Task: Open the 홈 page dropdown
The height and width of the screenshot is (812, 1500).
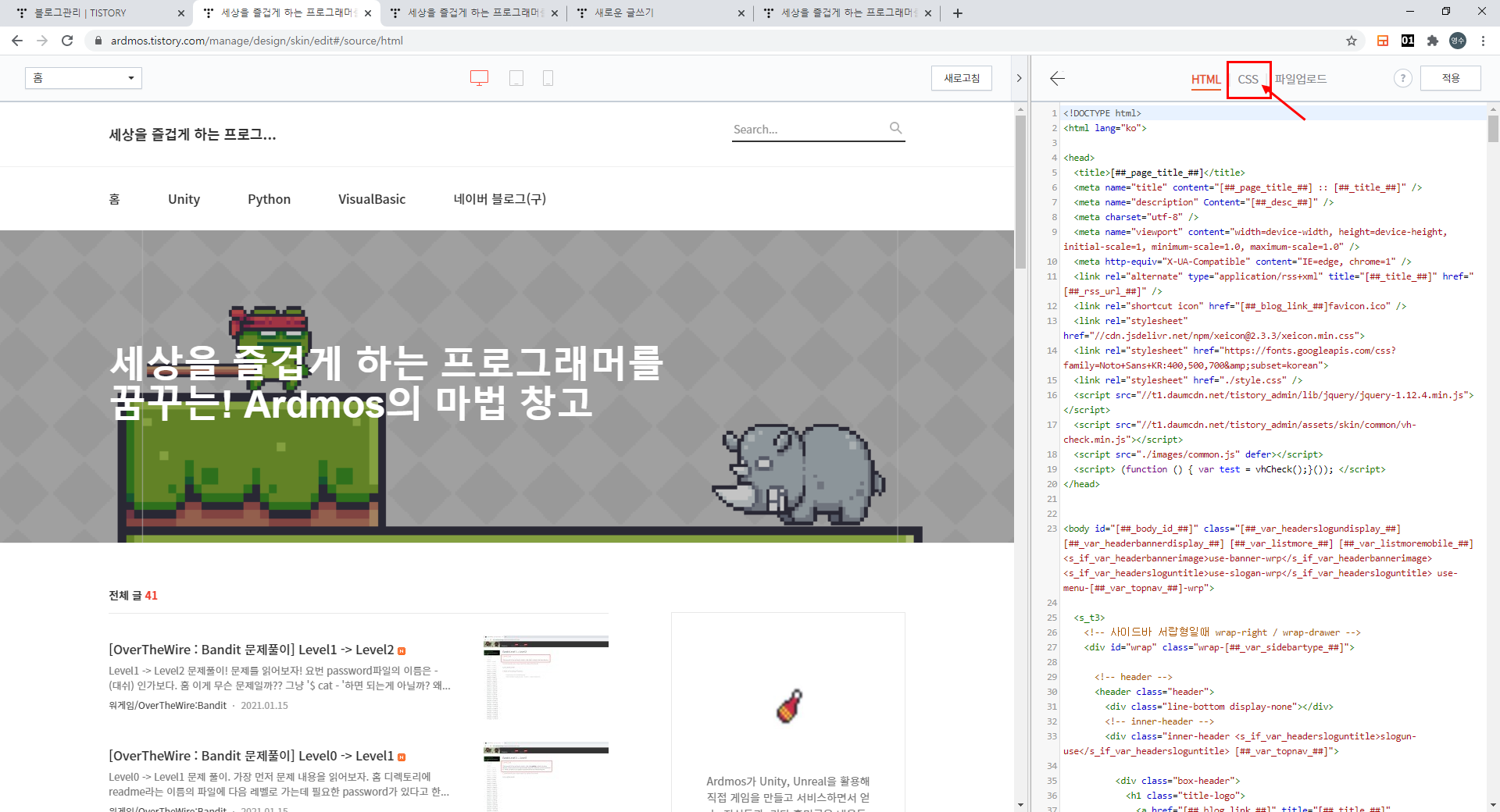Action: coord(84,78)
